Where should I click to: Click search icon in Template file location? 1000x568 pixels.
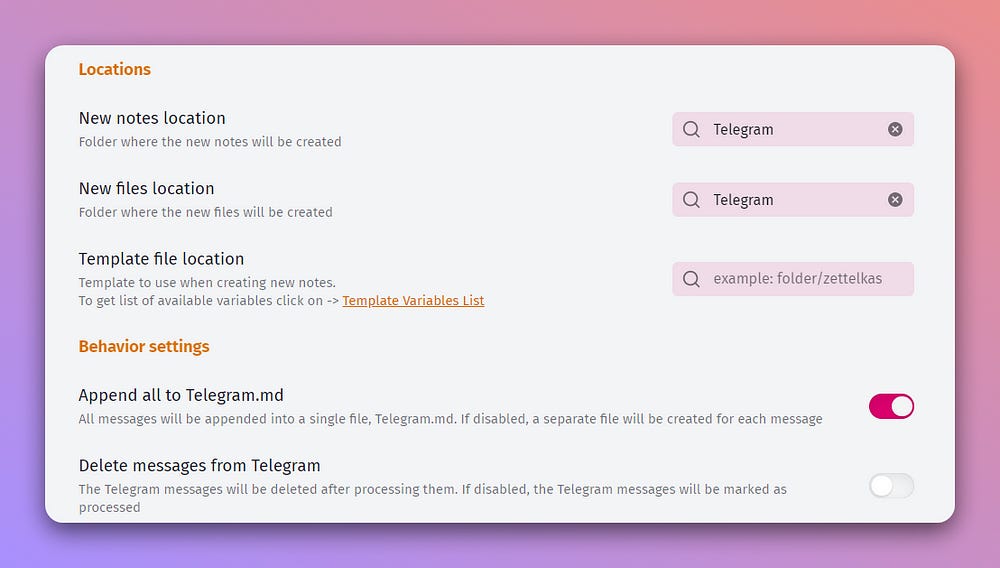[691, 279]
